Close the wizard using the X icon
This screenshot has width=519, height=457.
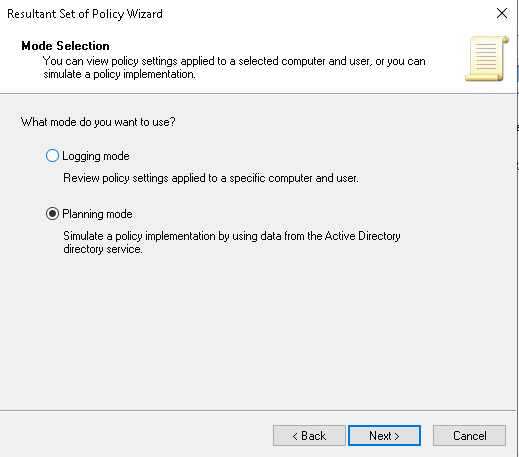[502, 13]
